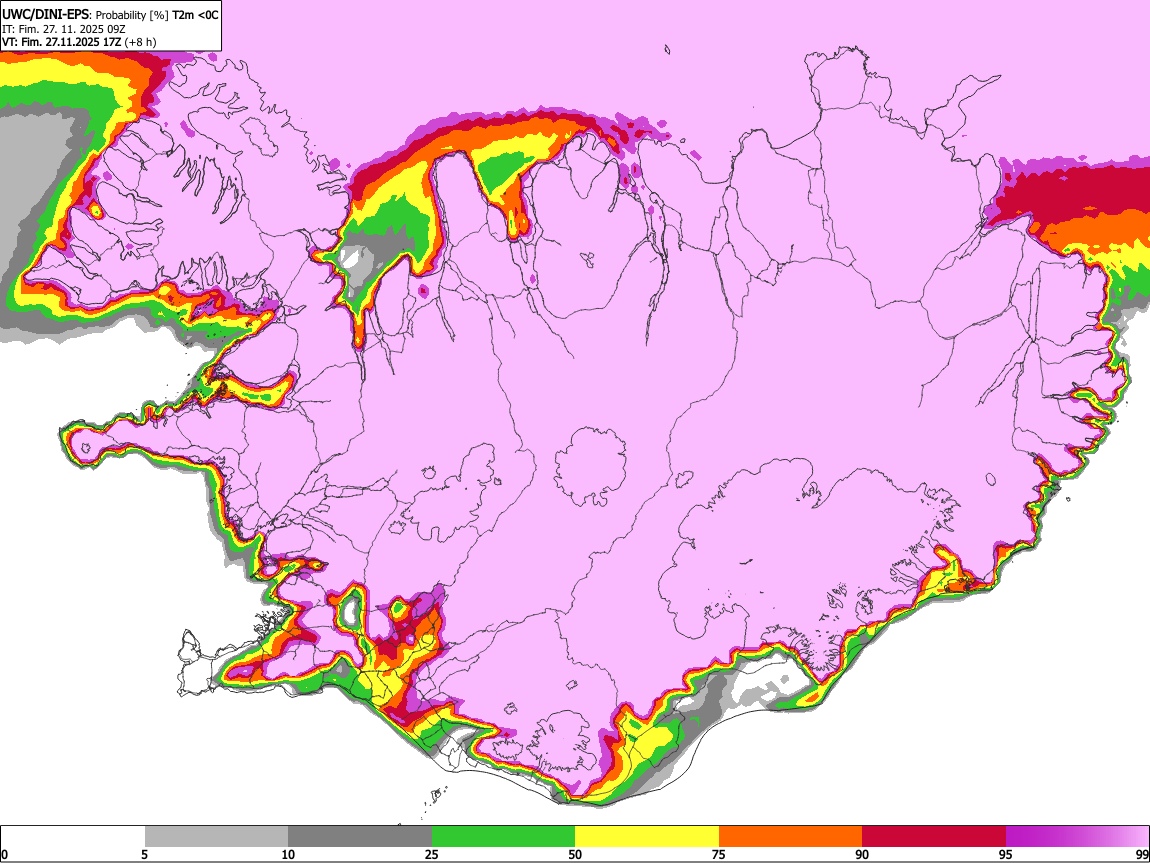Click the white 0-5 legend color block
The image size is (1150, 863).
coord(73,837)
